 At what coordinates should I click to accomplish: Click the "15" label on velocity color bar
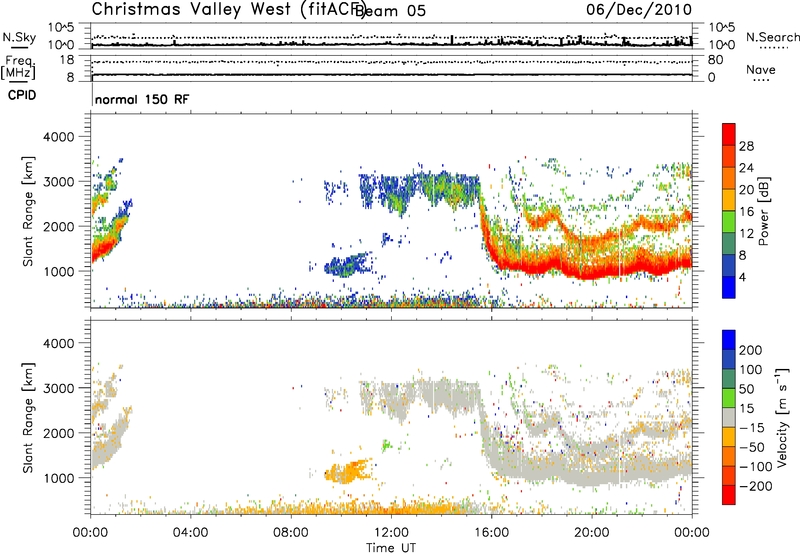[x=746, y=409]
